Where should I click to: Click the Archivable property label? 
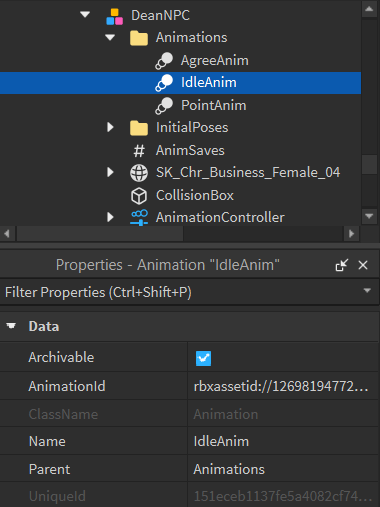pos(61,357)
